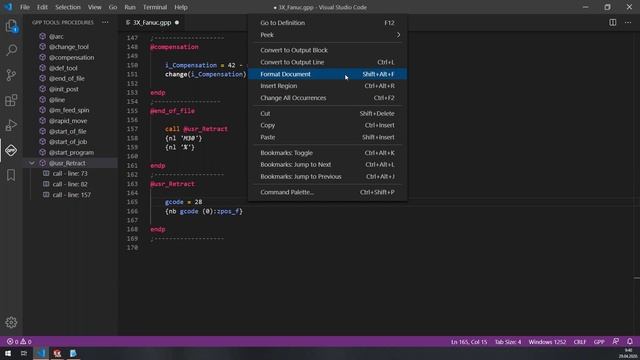Image resolution: width=640 pixels, height=360 pixels.
Task: Open the Run and Debug view icon
Action: pos(11,125)
